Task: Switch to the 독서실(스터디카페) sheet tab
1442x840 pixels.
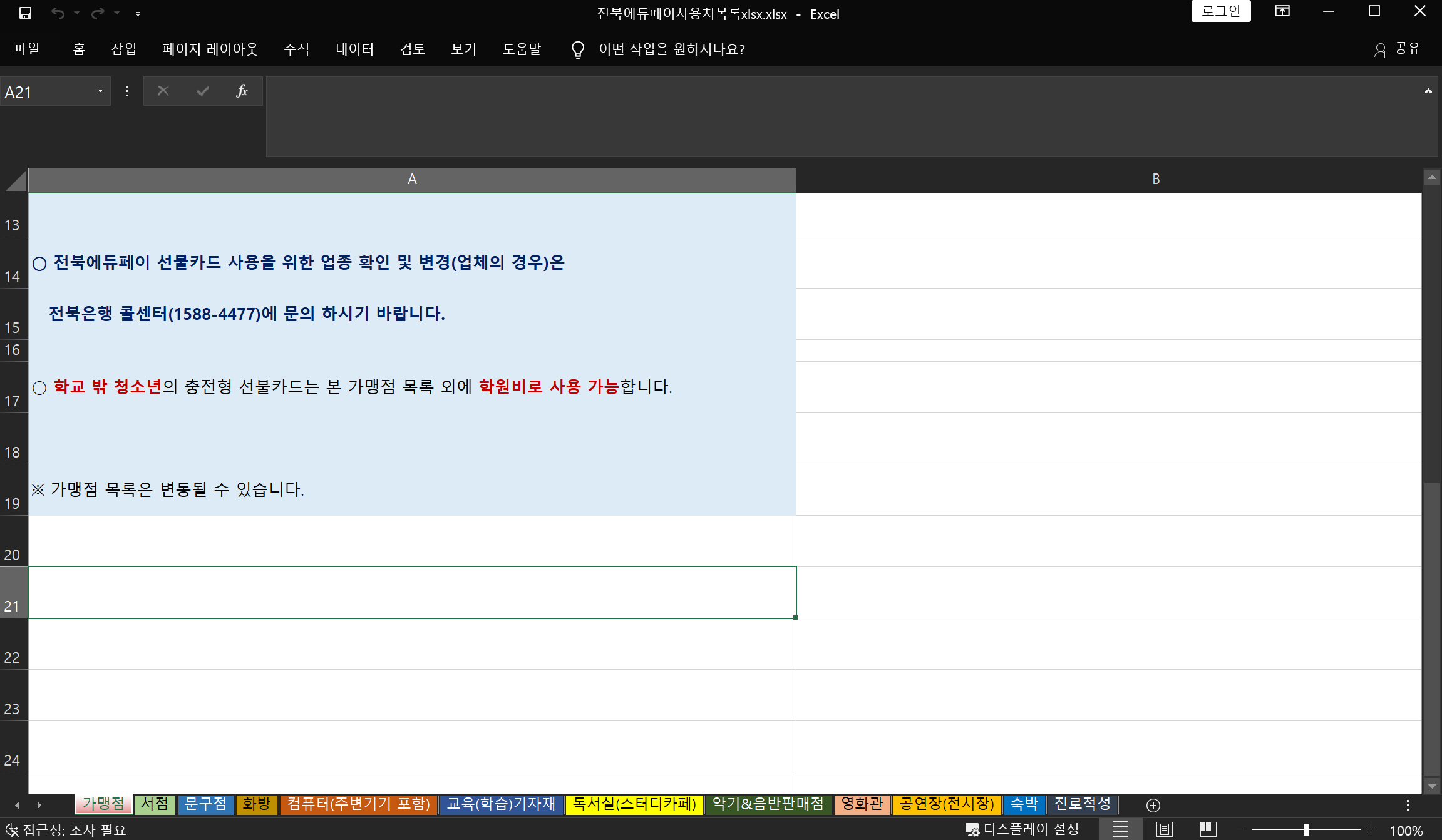Action: pos(634,804)
